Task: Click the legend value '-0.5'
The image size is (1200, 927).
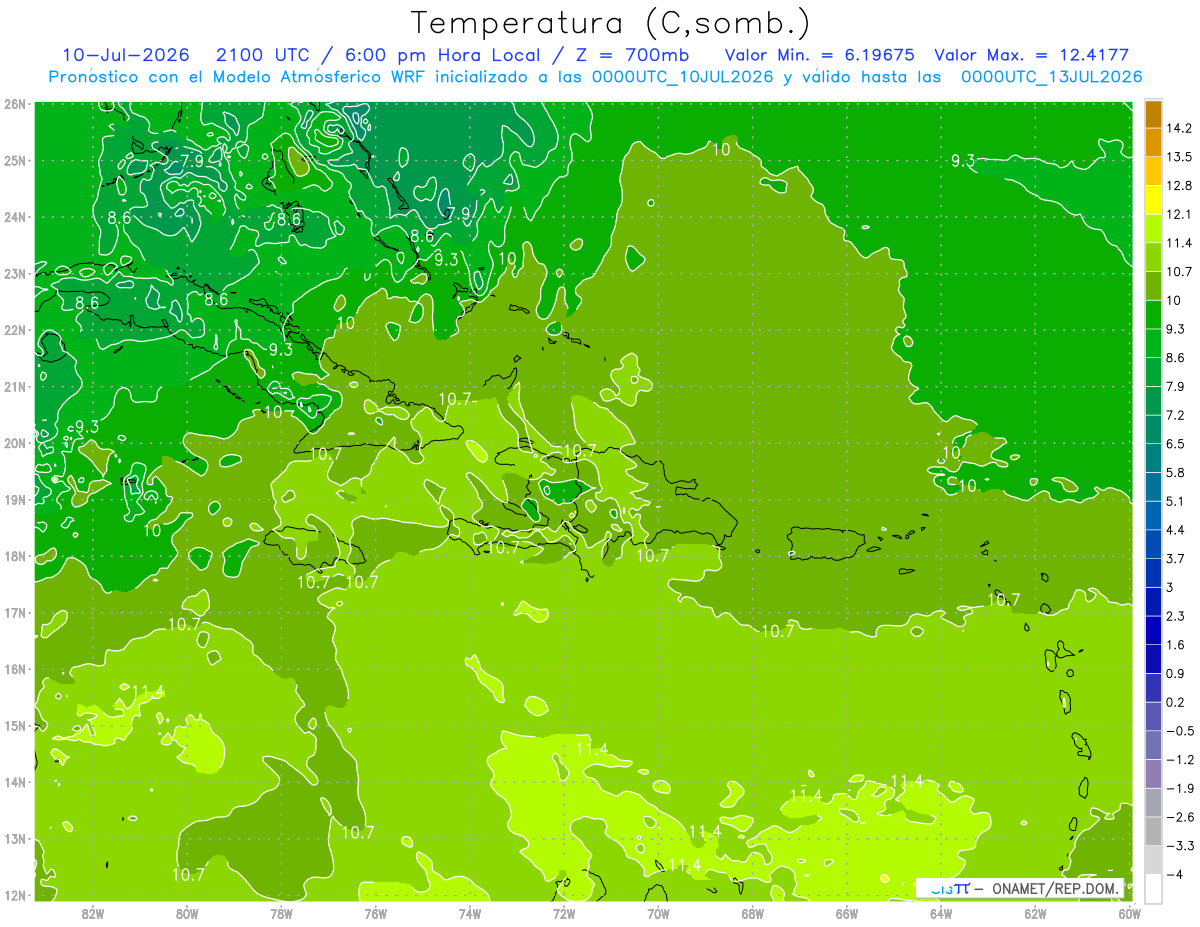Action: coord(1179,731)
